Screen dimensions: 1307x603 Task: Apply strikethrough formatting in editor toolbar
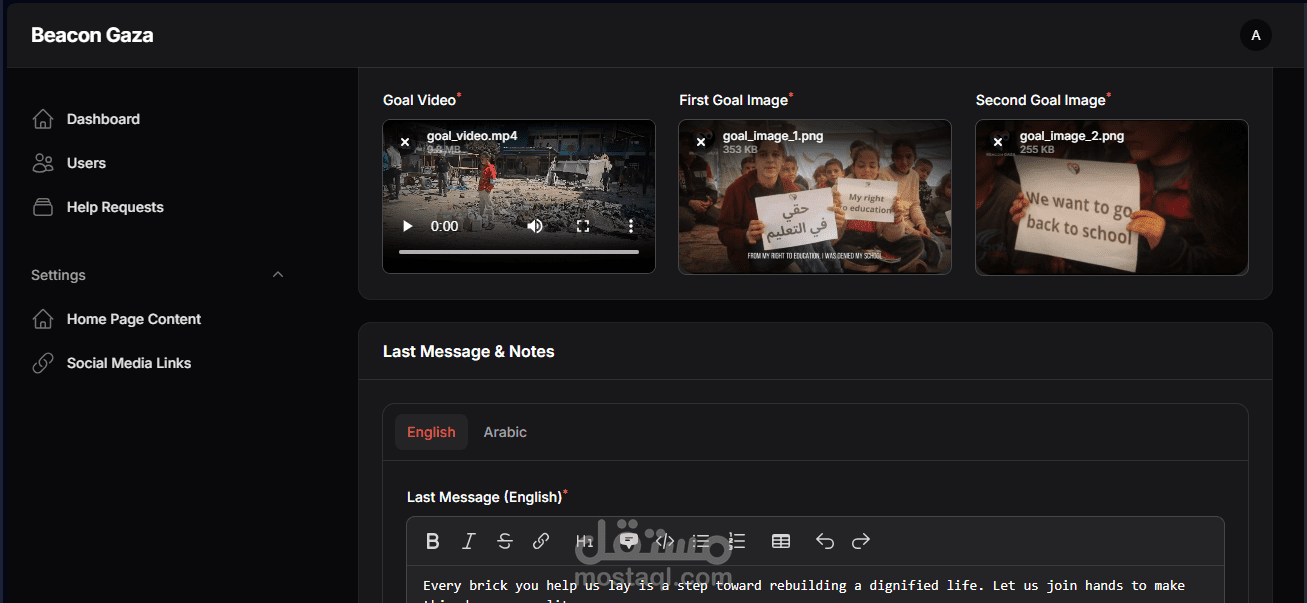[505, 541]
